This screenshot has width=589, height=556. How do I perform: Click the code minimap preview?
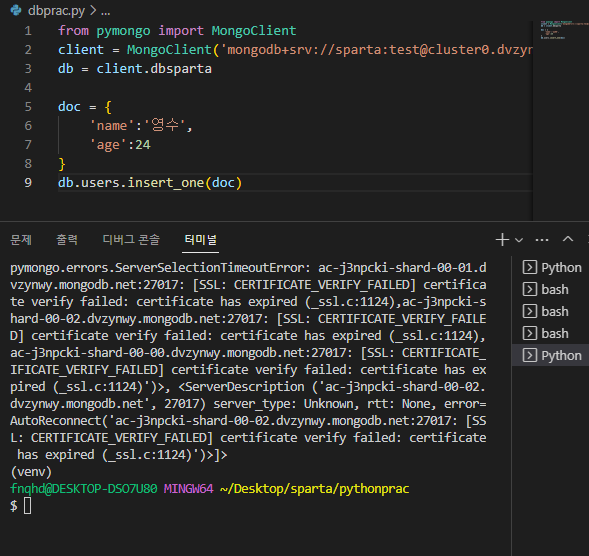[555, 30]
